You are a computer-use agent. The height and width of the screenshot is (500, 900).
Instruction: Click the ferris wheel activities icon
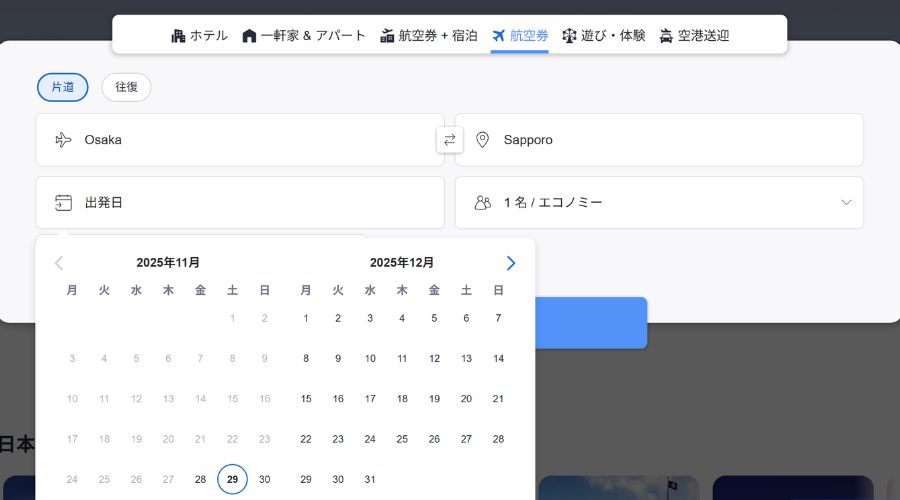pos(569,36)
